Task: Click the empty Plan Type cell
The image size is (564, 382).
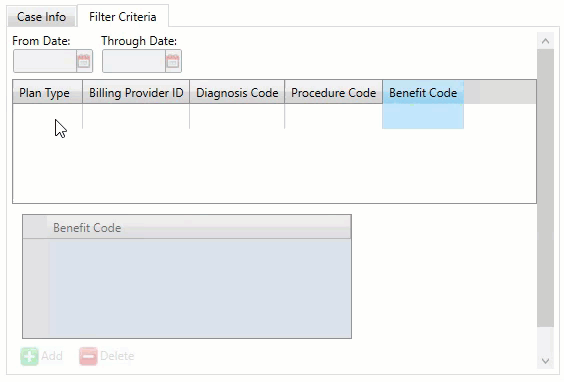Action: point(47,116)
